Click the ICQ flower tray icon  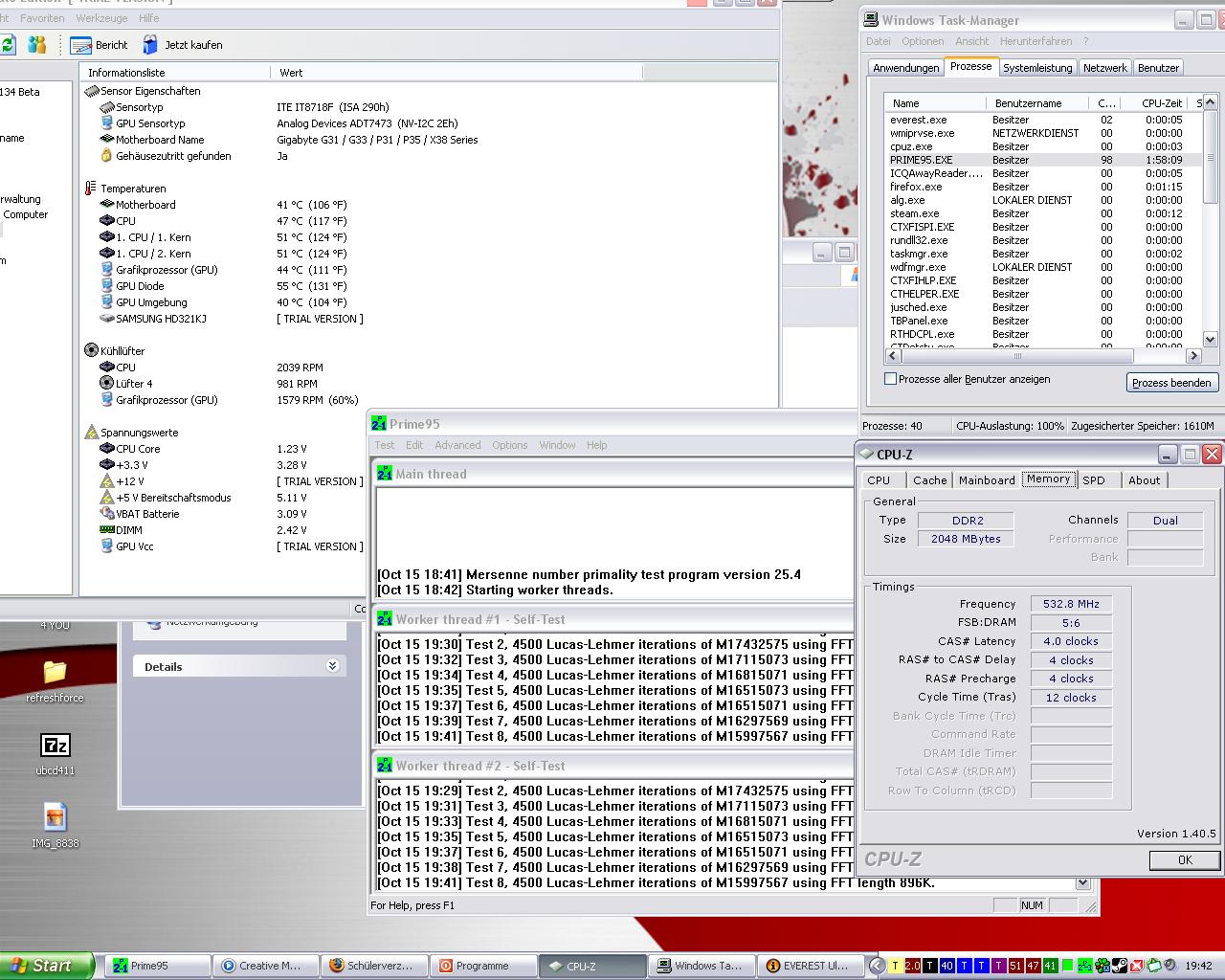[1103, 967]
